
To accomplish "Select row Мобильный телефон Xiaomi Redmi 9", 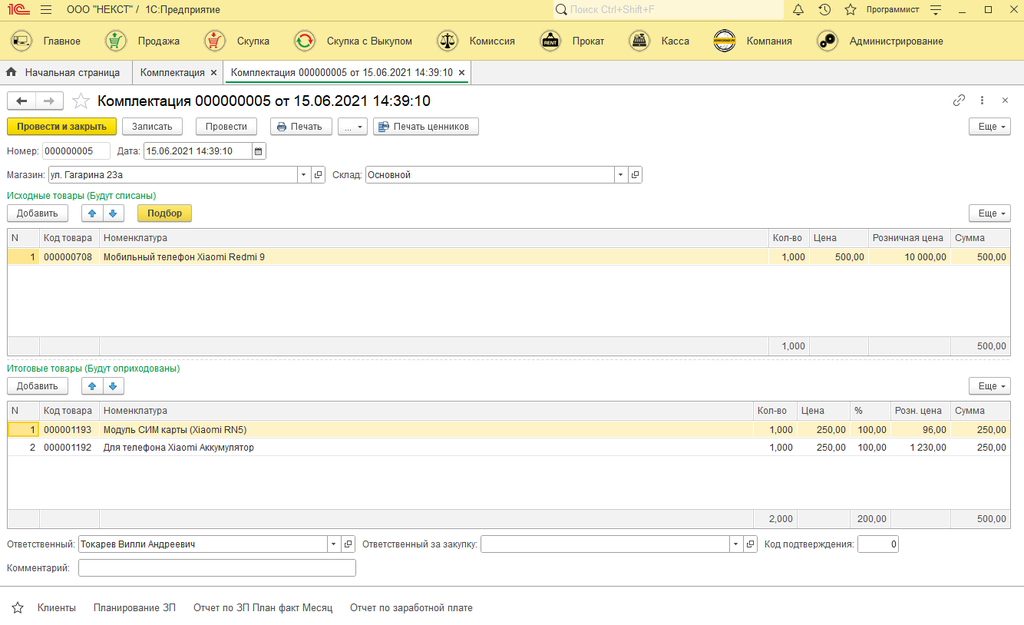I will 508,257.
